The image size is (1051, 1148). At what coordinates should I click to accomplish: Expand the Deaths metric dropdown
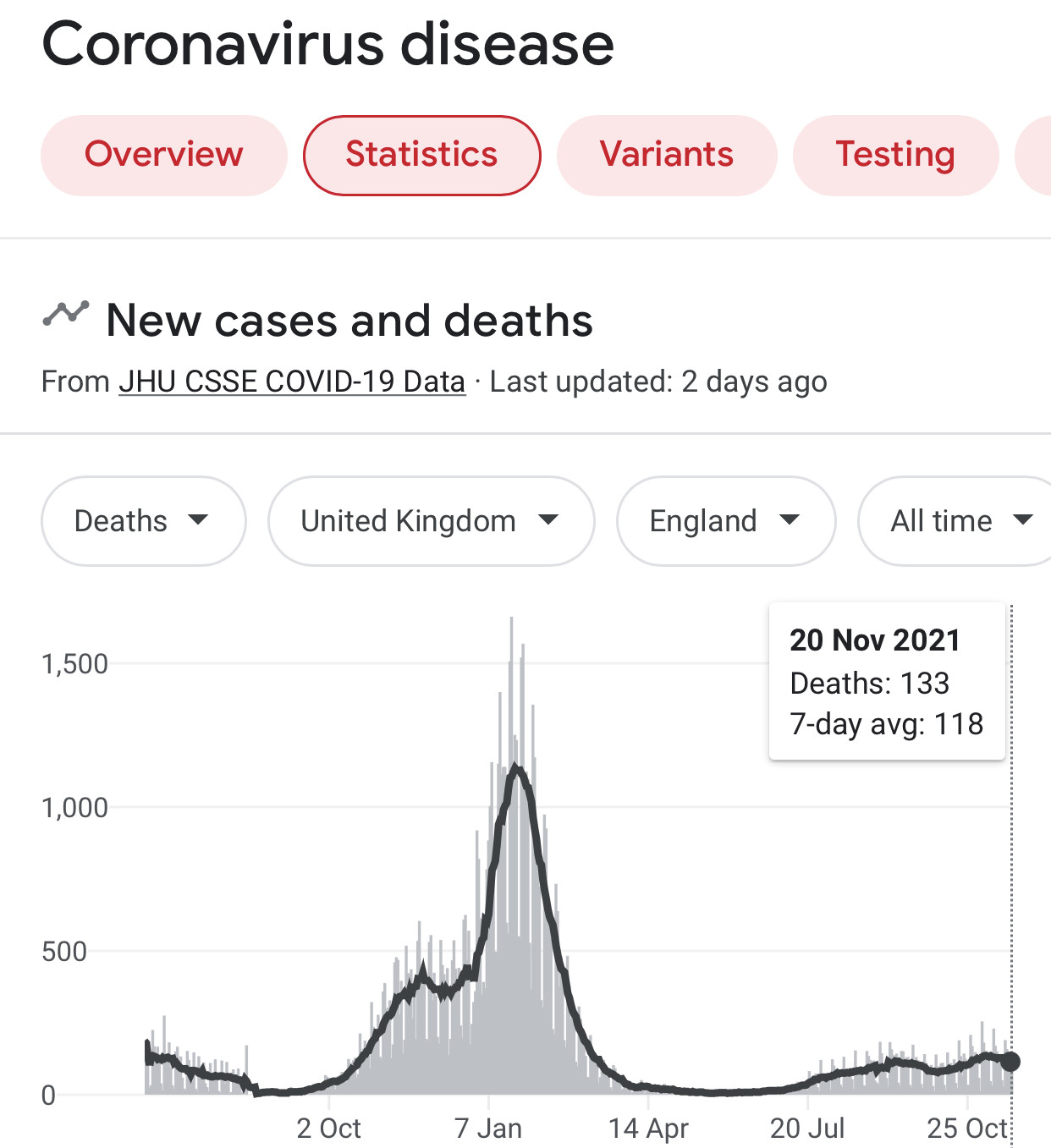(143, 520)
